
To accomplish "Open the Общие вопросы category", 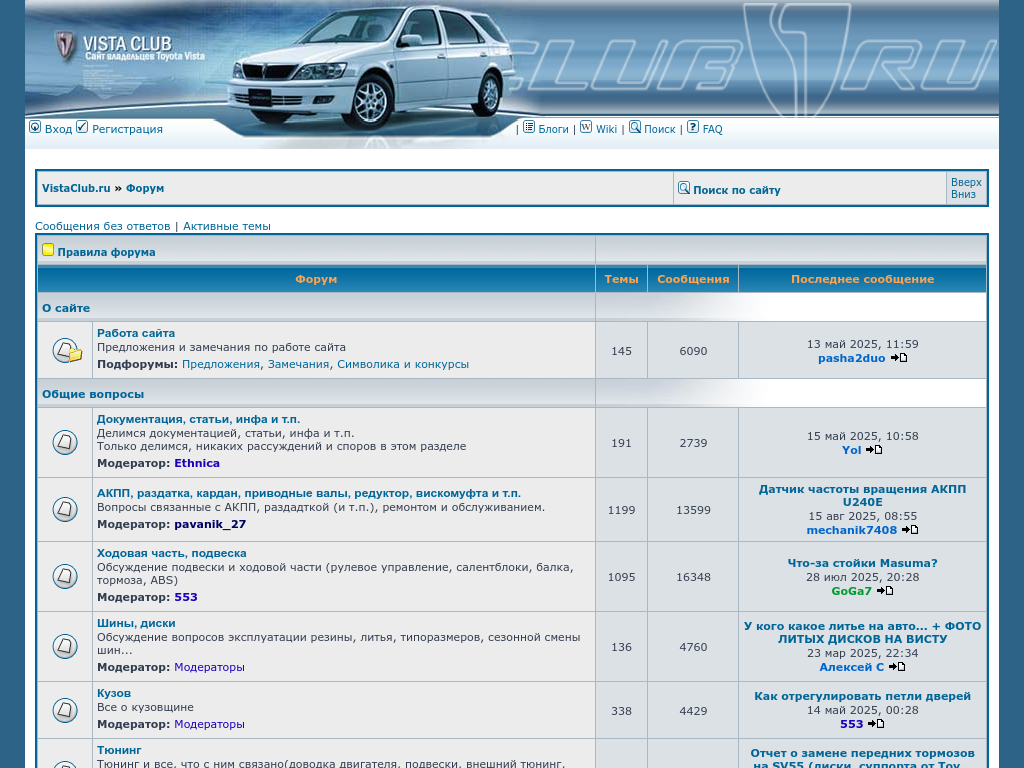I will pos(93,394).
